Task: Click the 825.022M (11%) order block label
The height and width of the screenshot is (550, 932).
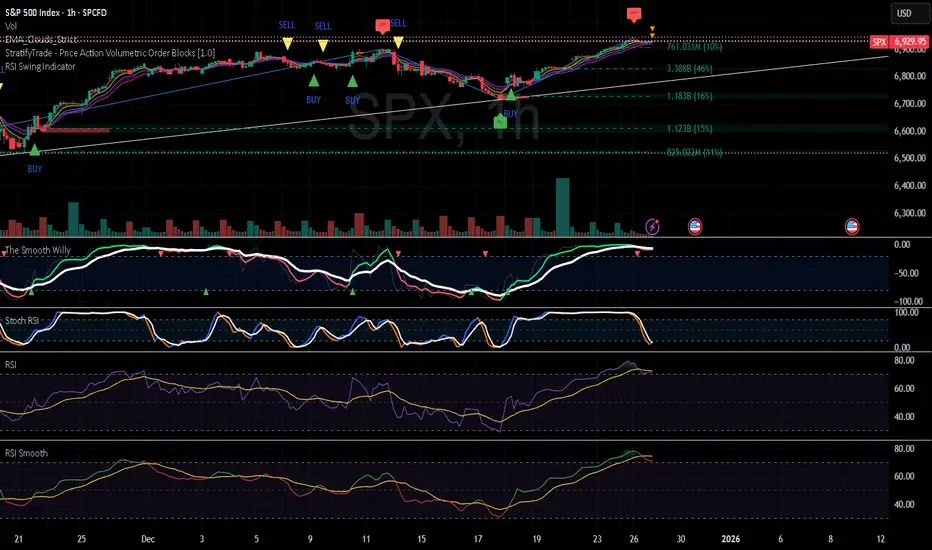Action: pos(694,152)
